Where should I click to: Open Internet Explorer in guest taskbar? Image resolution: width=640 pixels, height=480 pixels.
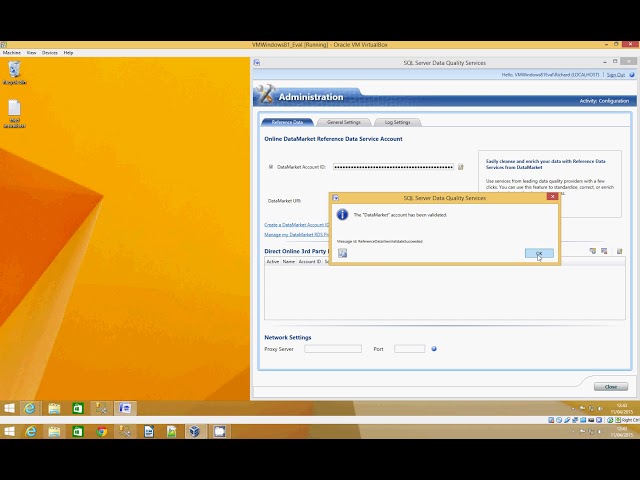pos(30,408)
